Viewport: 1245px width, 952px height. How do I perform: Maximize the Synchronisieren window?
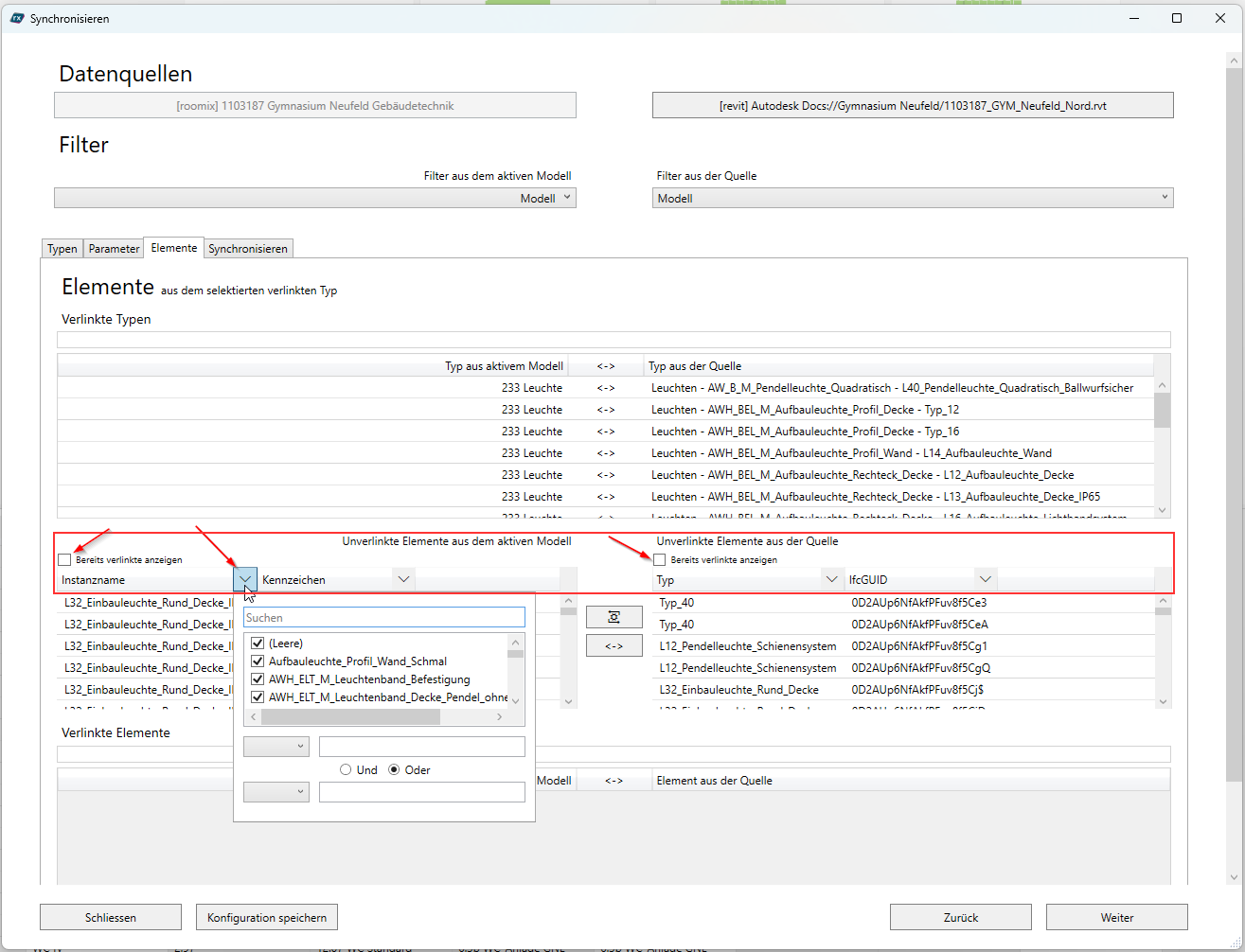pyautogui.click(x=1177, y=18)
